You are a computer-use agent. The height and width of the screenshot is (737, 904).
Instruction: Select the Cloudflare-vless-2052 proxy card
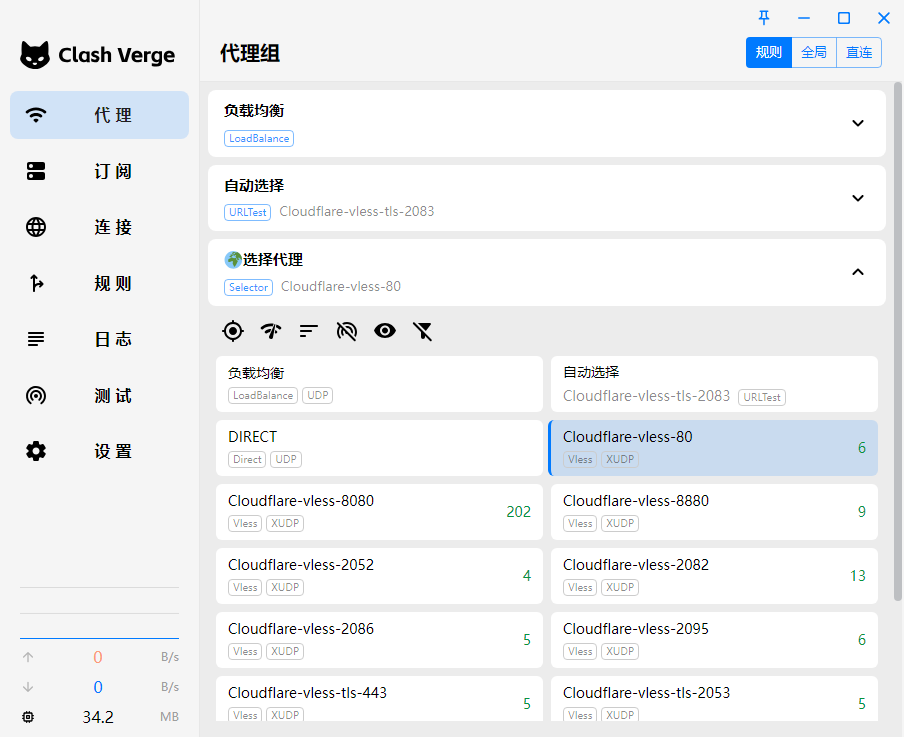pos(379,576)
